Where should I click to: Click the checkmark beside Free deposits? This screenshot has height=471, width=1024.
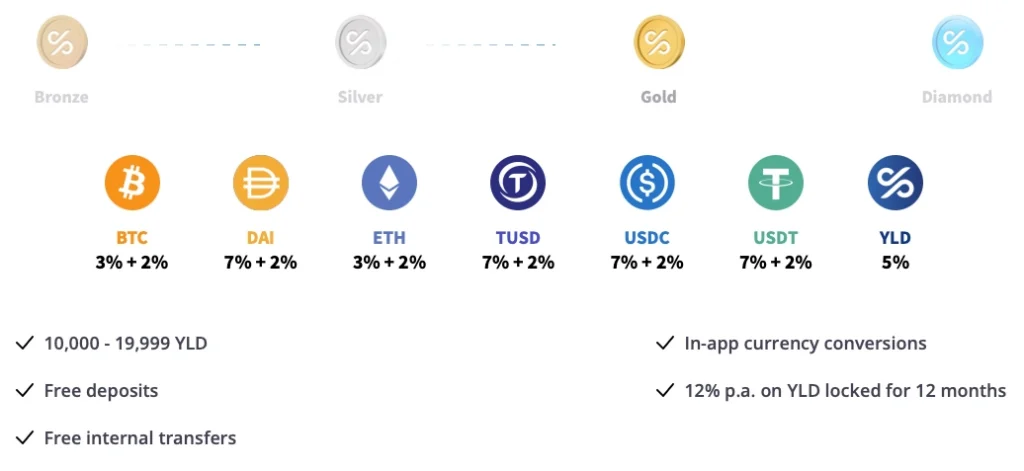[26, 391]
